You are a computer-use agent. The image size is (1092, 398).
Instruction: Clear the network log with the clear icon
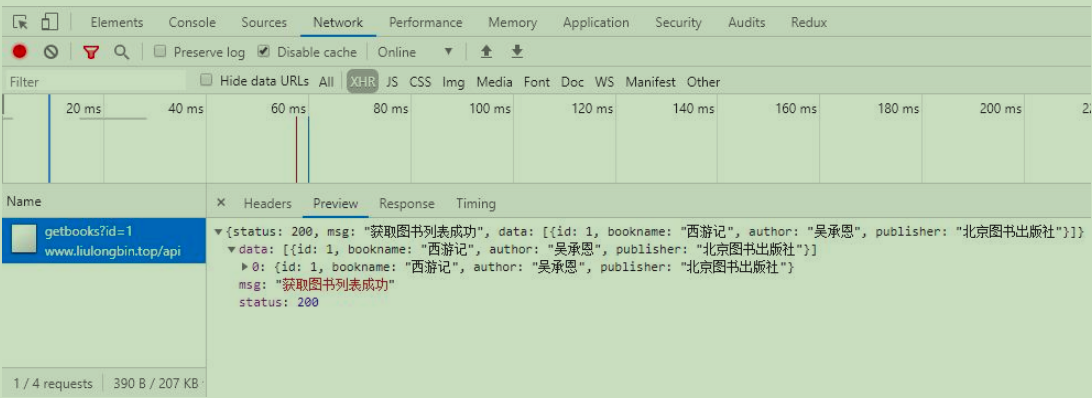click(51, 52)
